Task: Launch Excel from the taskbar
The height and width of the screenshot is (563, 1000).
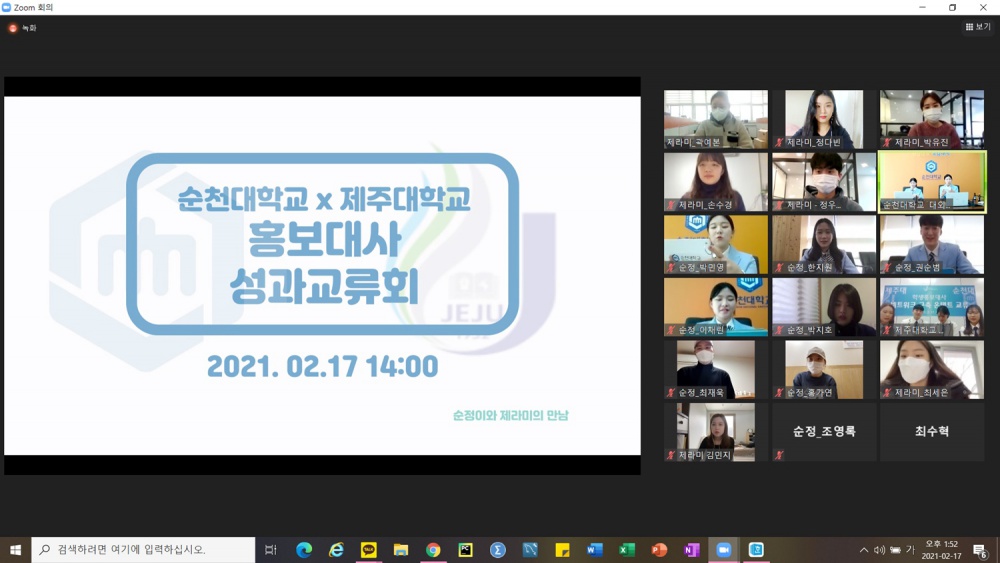Action: pos(627,550)
